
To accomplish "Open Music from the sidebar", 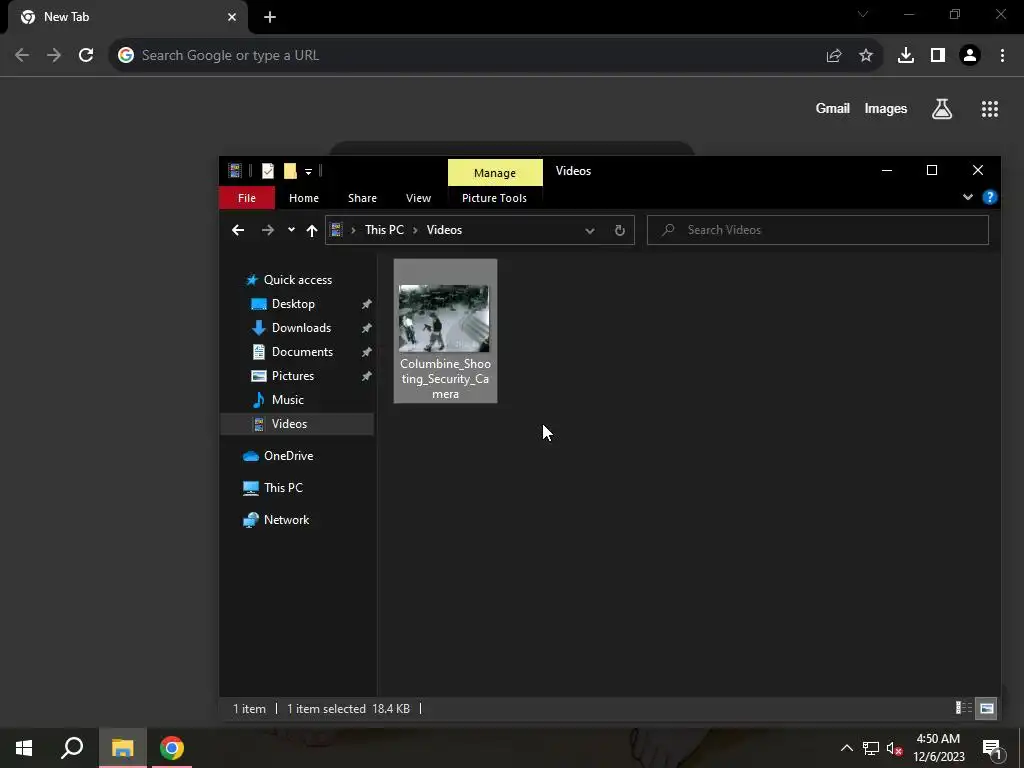I will 287,400.
